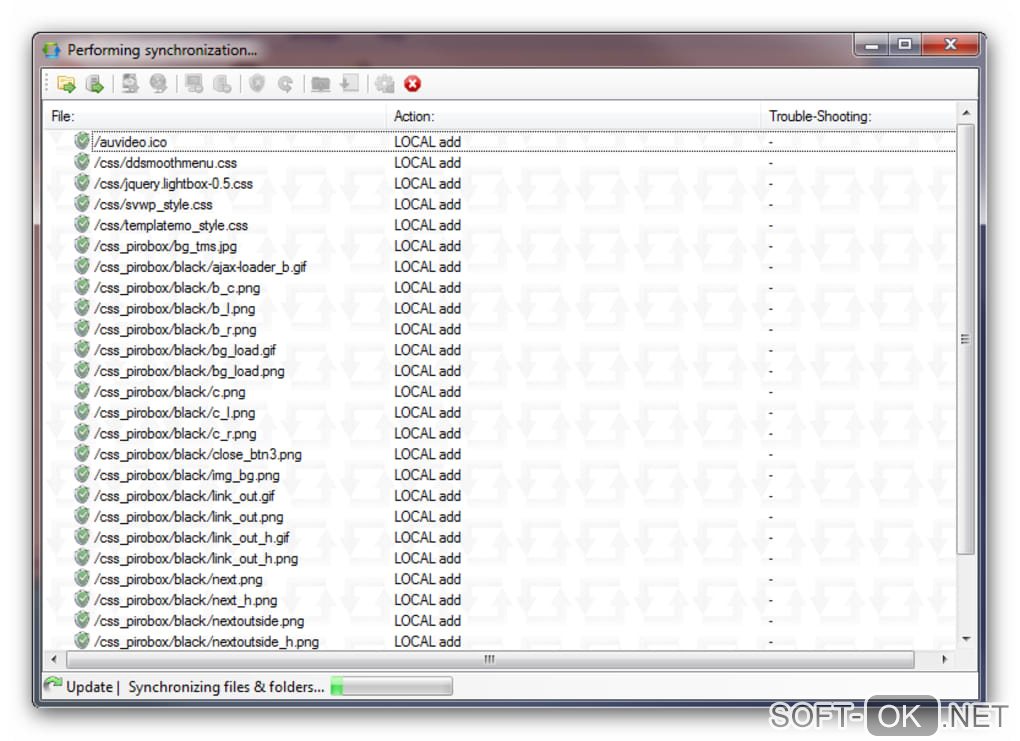Select the /css_pirobox/black/img_bg.png row
This screenshot has width=1020, height=741.
pos(501,475)
